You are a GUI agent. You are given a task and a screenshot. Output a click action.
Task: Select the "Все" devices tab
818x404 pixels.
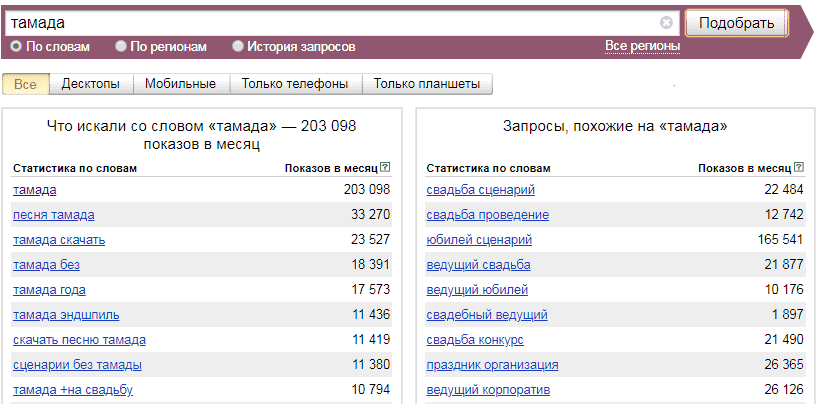[26, 84]
